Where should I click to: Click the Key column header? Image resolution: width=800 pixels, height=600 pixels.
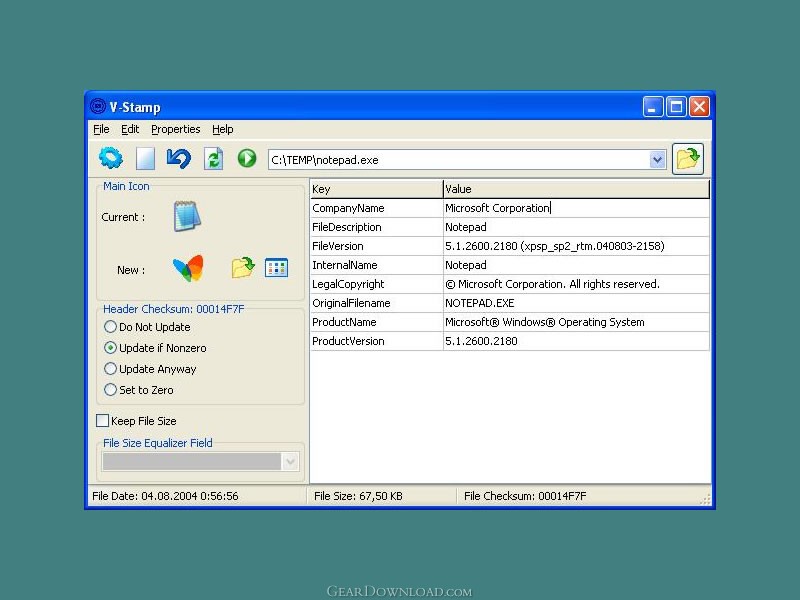(377, 189)
